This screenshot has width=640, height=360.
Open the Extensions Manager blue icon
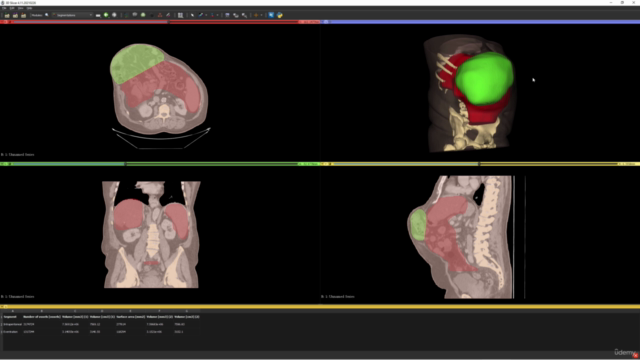pos(271,15)
